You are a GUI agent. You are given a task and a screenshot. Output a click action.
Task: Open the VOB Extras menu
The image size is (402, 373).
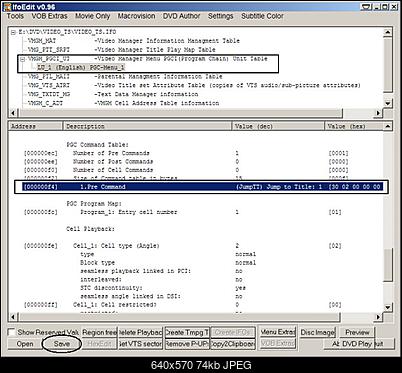(49, 16)
